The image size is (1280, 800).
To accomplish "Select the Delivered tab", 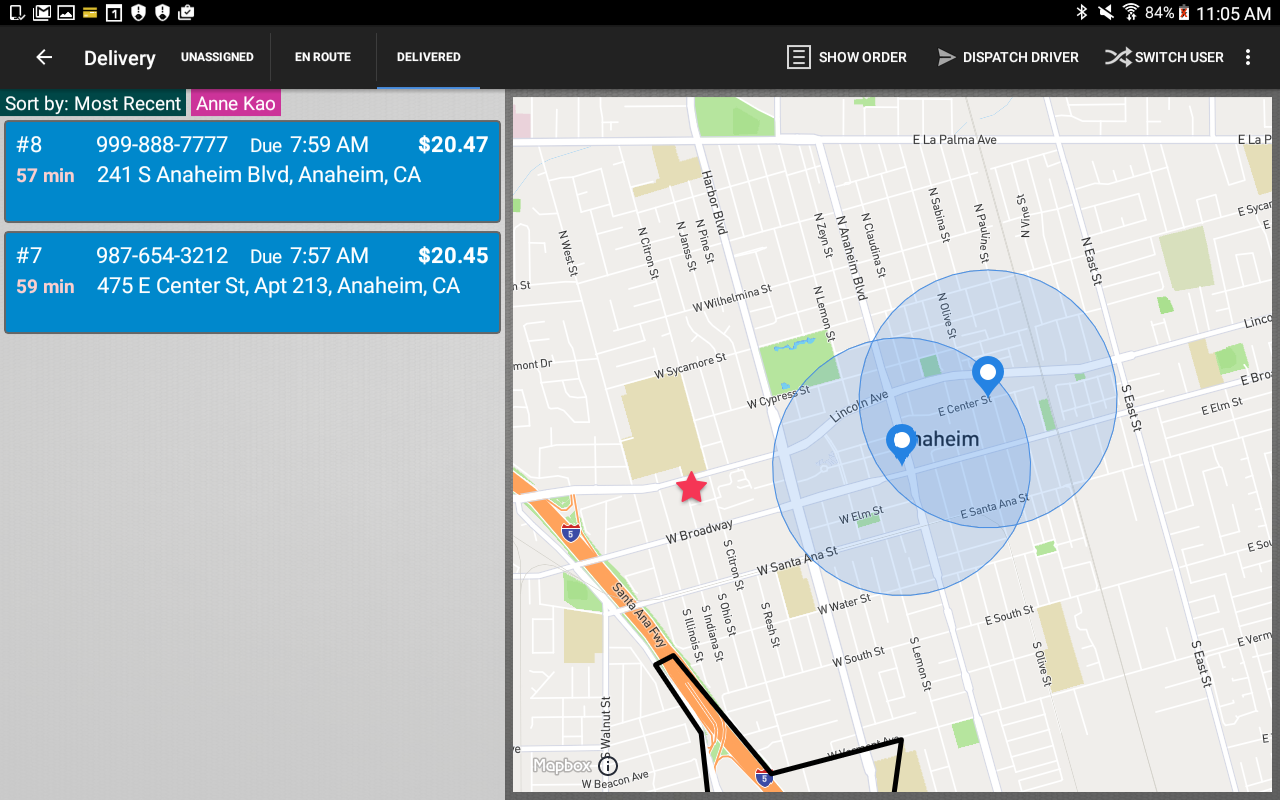I will point(428,57).
